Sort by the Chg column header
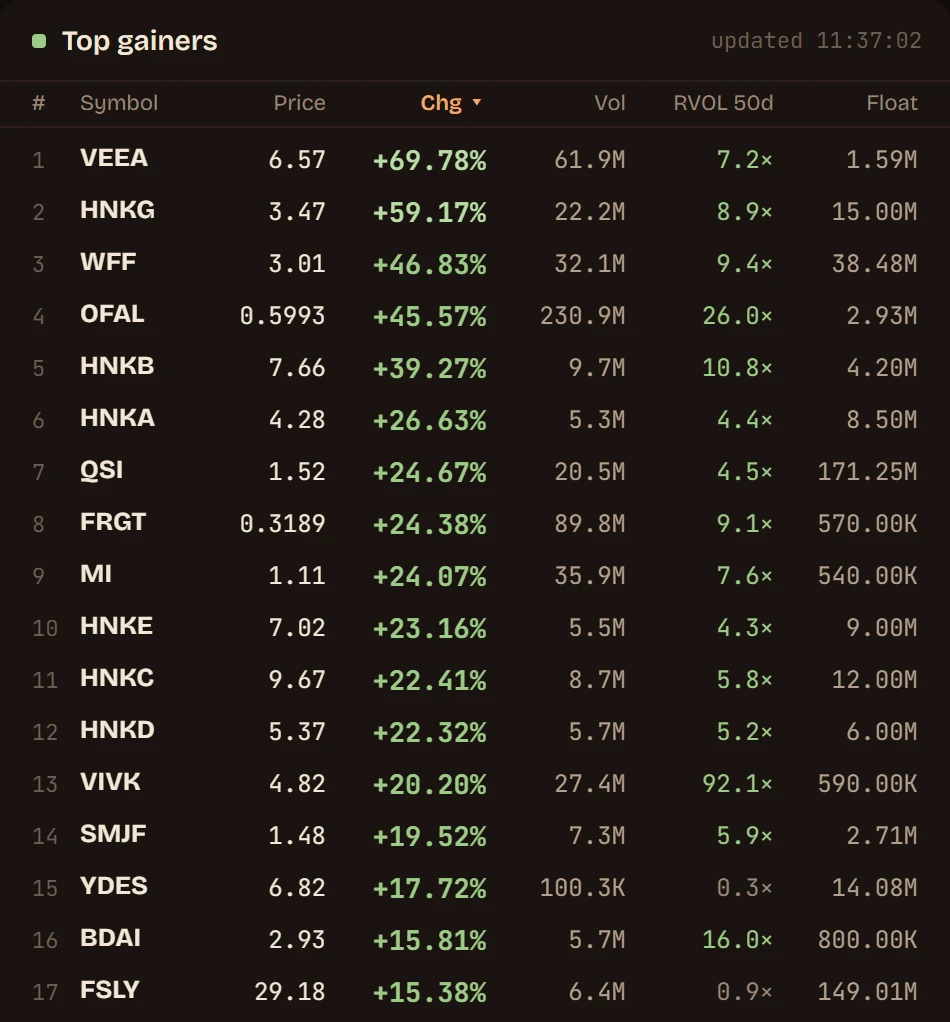 tap(450, 103)
